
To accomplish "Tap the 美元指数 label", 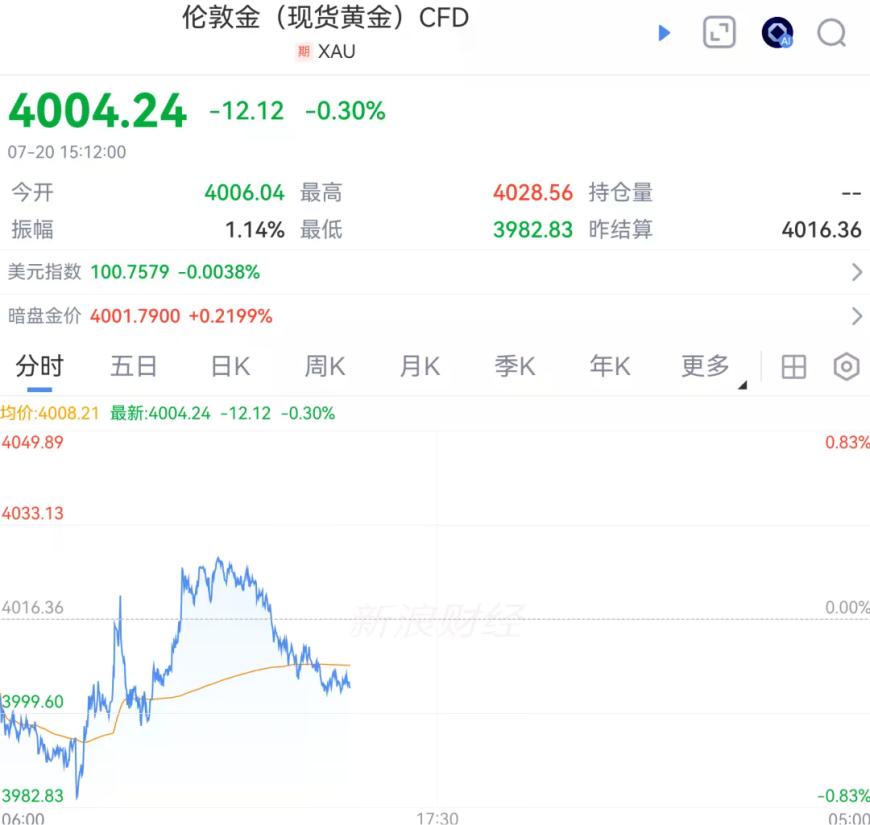I will point(44,272).
